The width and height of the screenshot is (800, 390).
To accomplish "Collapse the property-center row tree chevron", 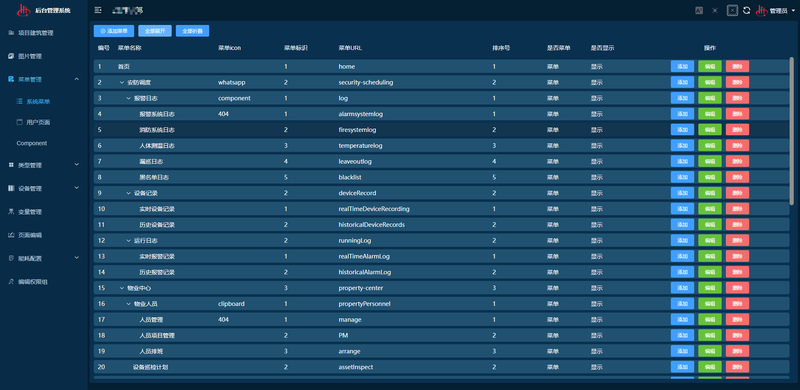I will pyautogui.click(x=122, y=288).
